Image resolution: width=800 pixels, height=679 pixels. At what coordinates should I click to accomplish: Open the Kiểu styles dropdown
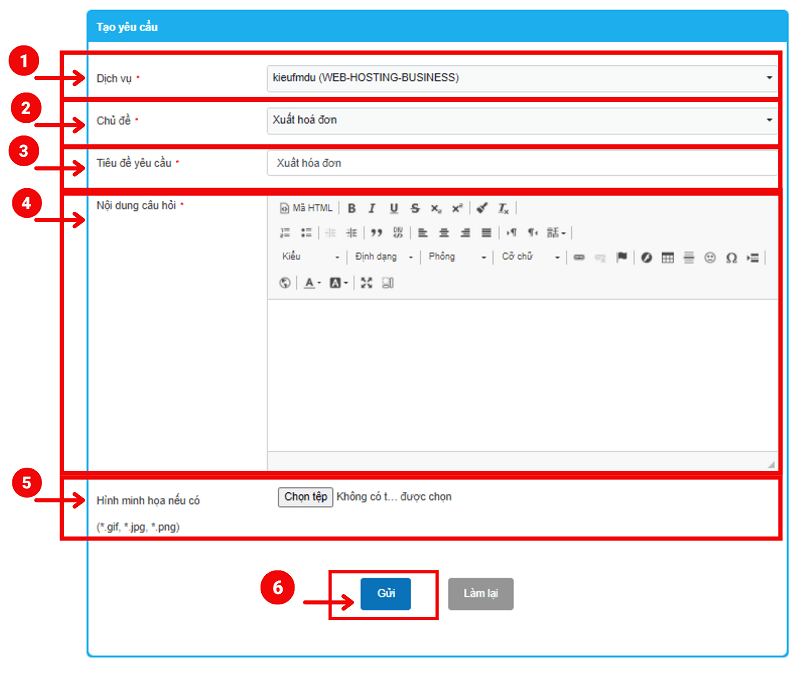(x=311, y=257)
